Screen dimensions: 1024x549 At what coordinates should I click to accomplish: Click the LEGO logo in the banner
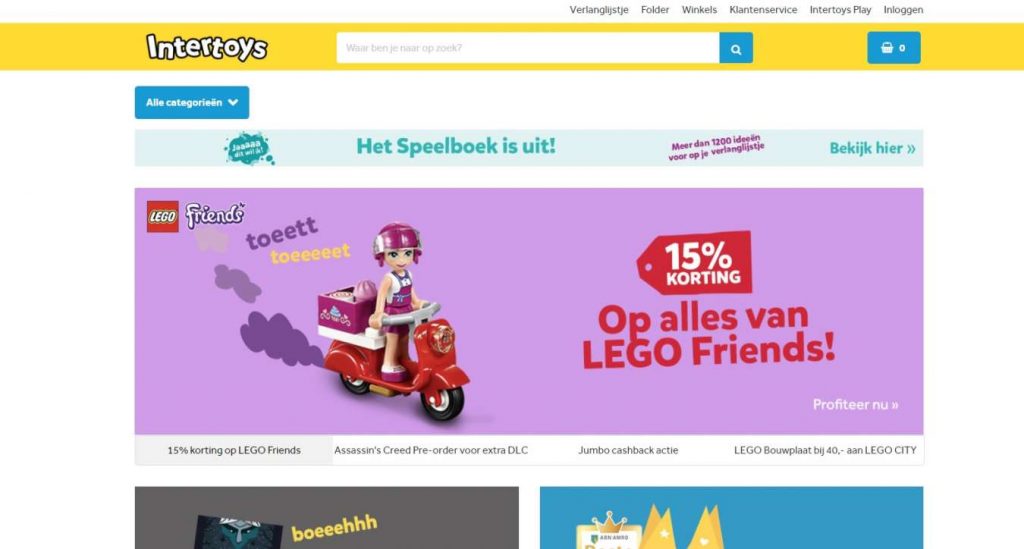(x=163, y=217)
